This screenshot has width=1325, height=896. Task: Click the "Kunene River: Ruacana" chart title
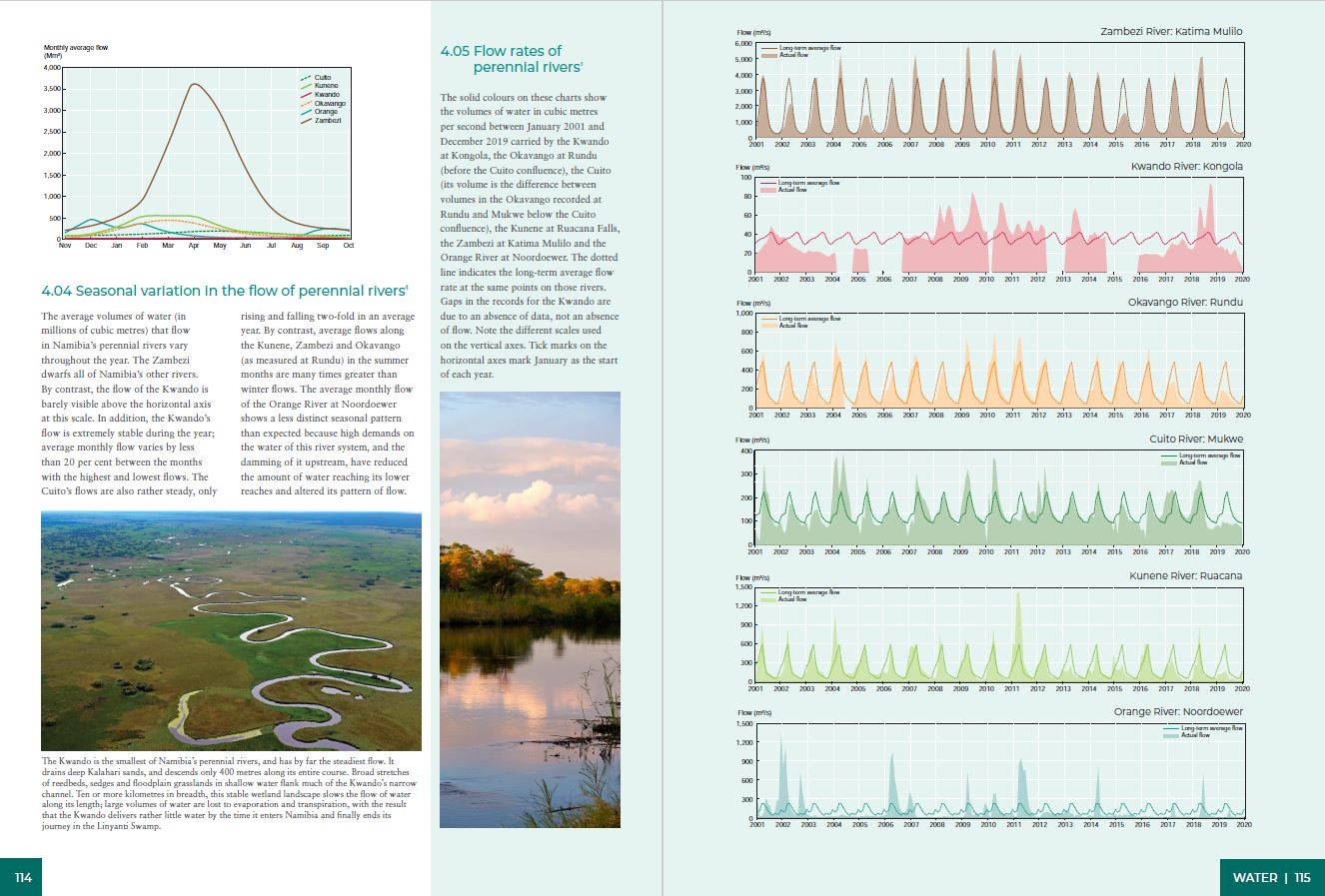click(1186, 575)
